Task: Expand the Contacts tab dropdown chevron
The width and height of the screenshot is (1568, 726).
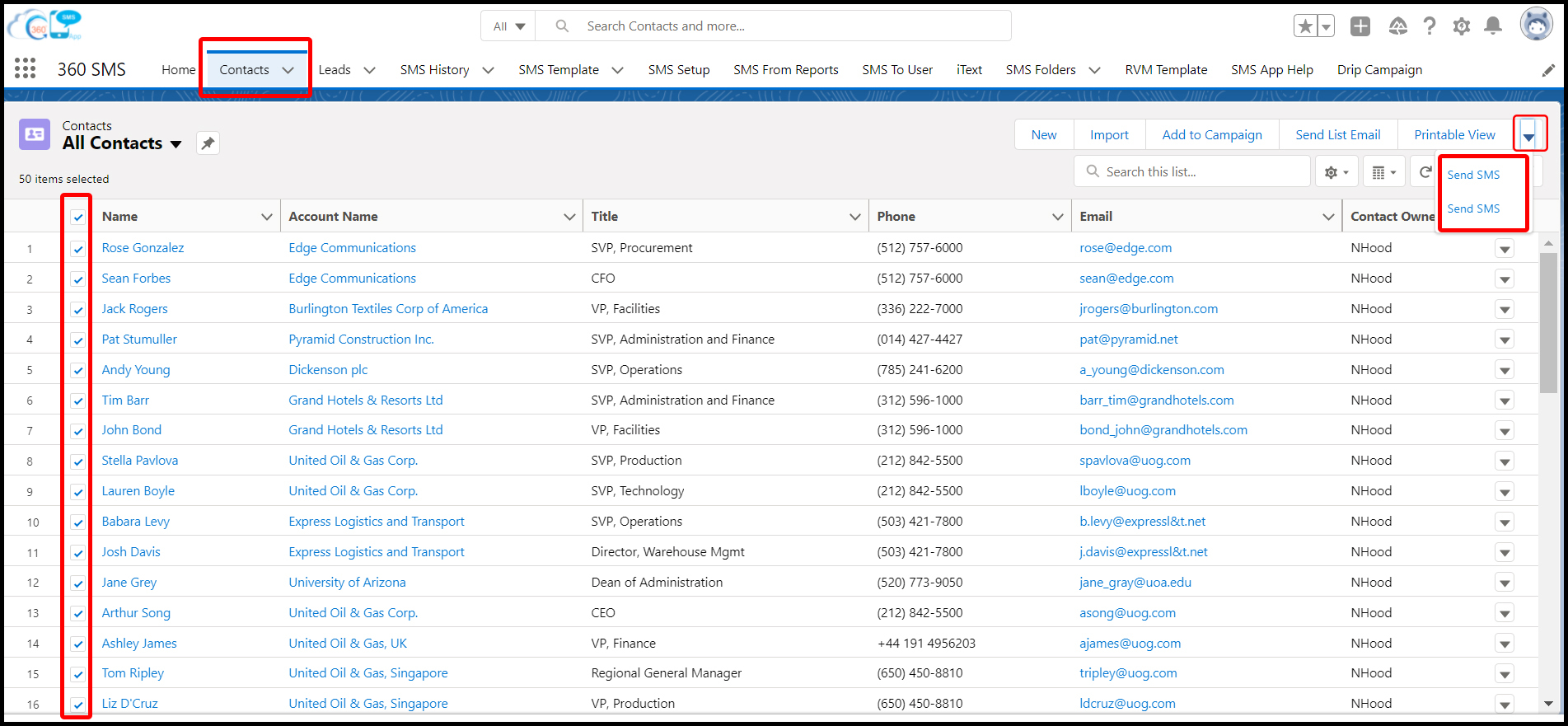Action: tap(288, 70)
